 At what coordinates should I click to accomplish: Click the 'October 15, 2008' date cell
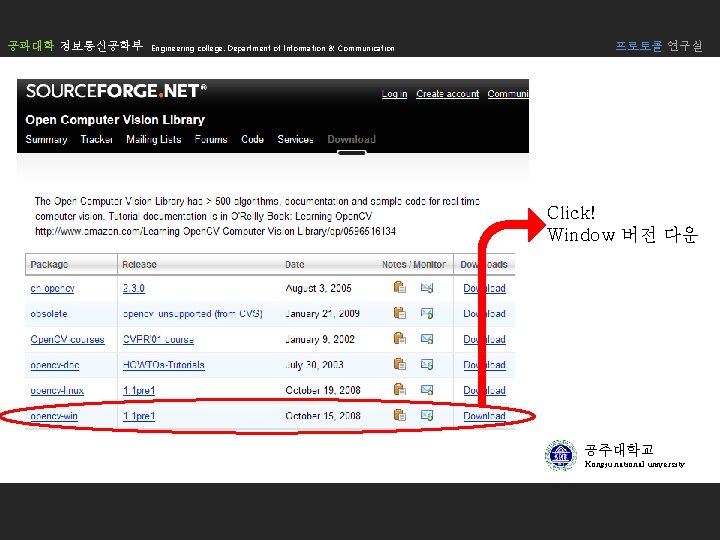point(323,416)
